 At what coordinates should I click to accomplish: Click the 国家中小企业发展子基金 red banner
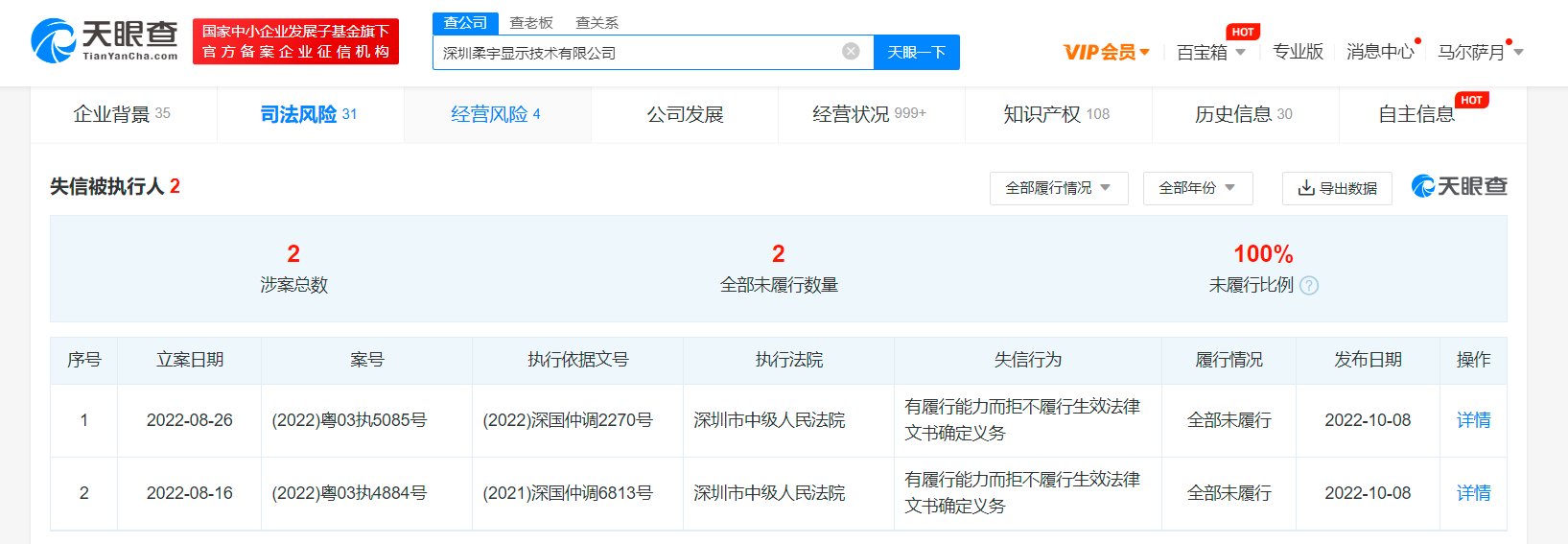pyautogui.click(x=295, y=41)
